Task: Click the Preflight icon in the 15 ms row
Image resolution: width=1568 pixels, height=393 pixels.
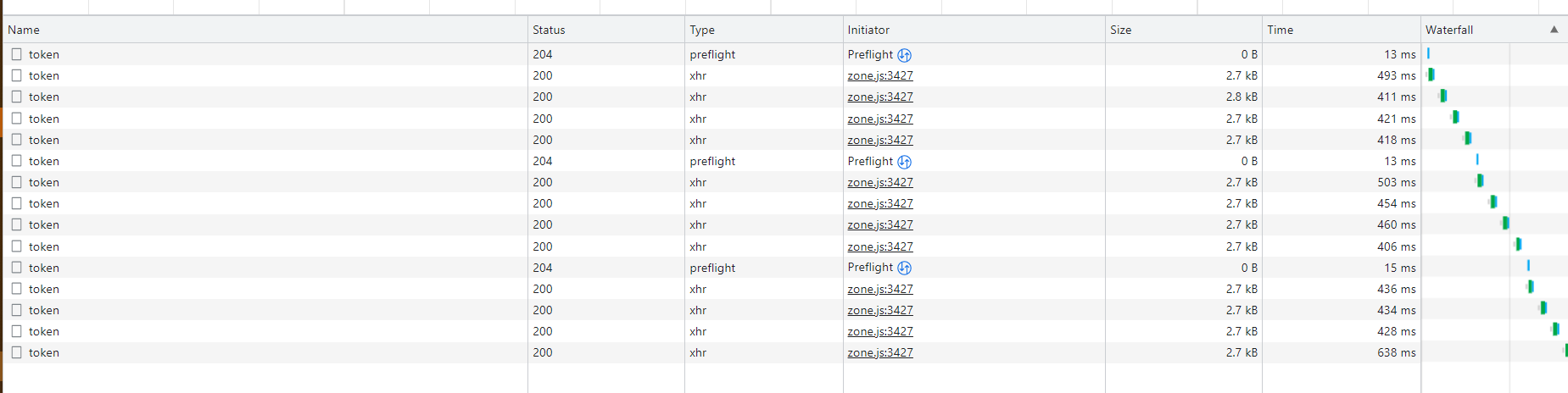Action: [904, 268]
